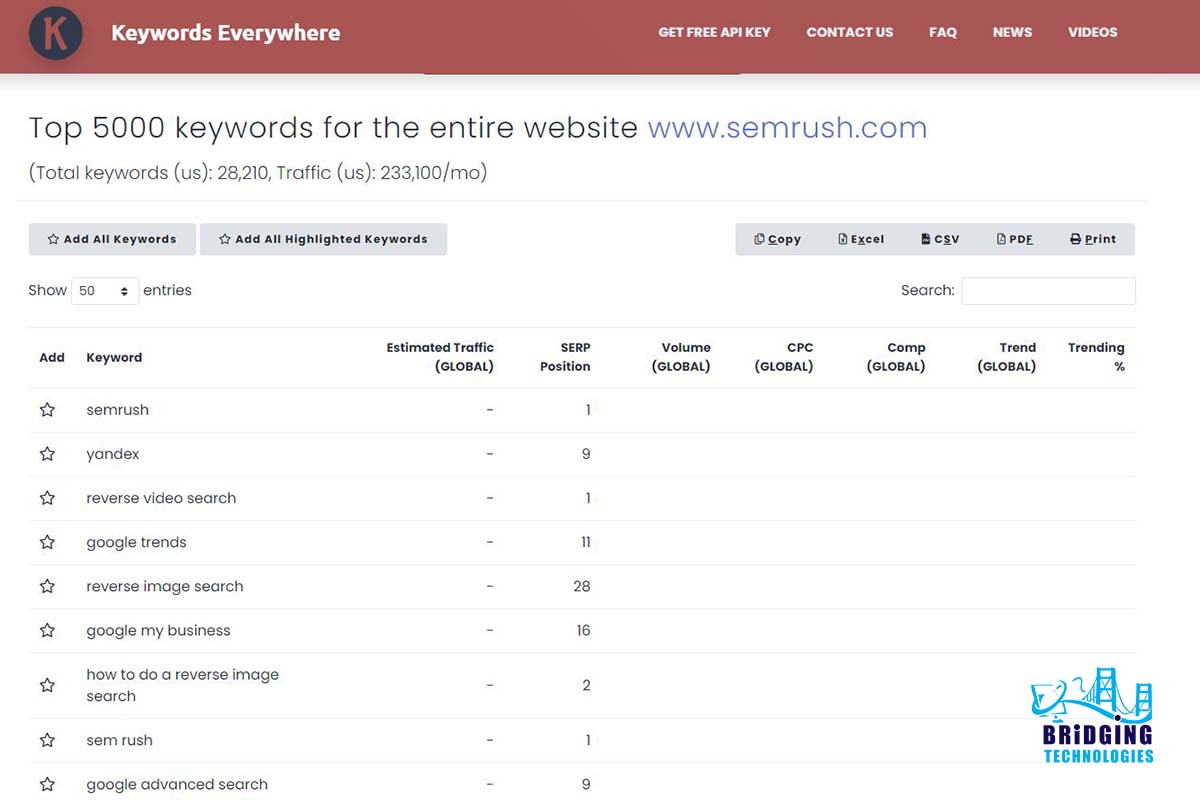Click SERP position 28 cell
Image resolution: width=1200 pixels, height=800 pixels.
582,586
